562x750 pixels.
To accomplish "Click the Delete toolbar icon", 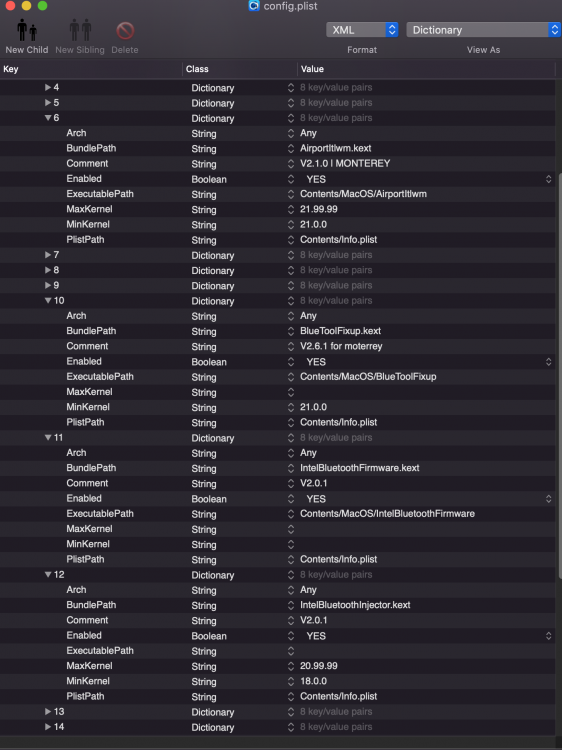I will 125,31.
